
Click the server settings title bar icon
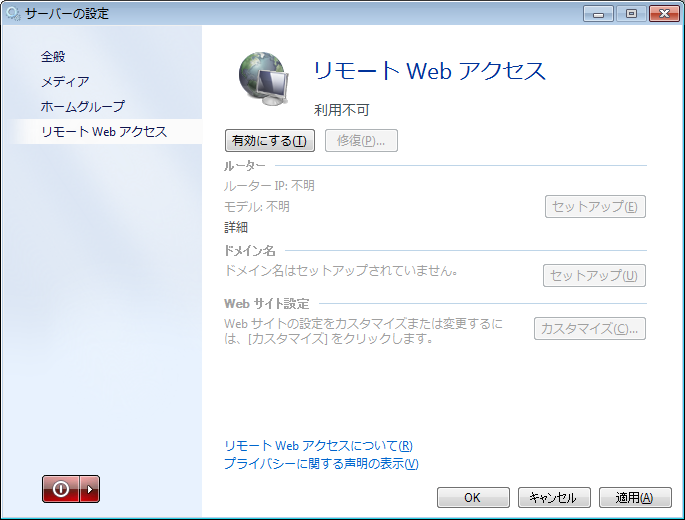(13, 14)
